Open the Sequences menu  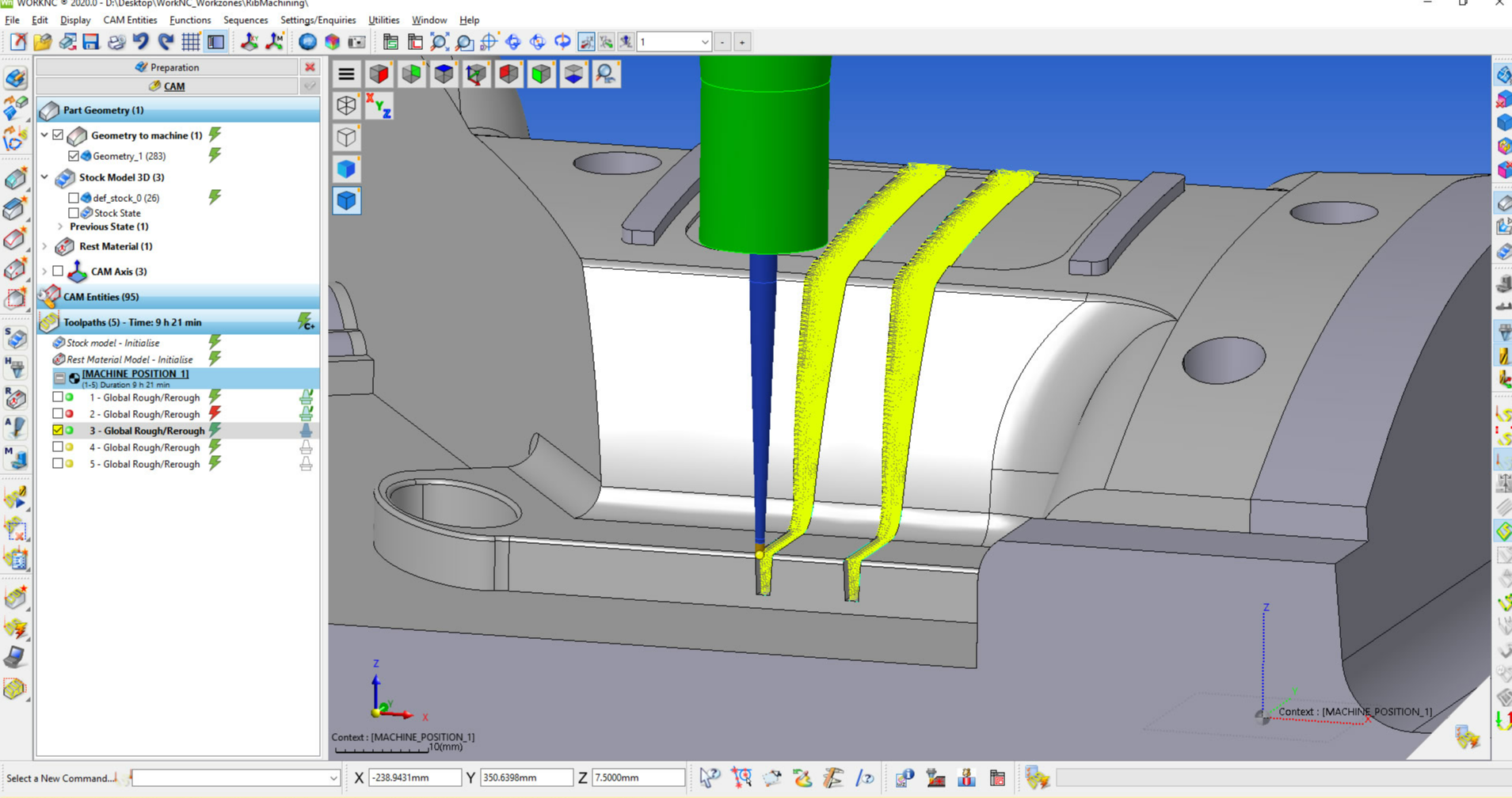246,20
